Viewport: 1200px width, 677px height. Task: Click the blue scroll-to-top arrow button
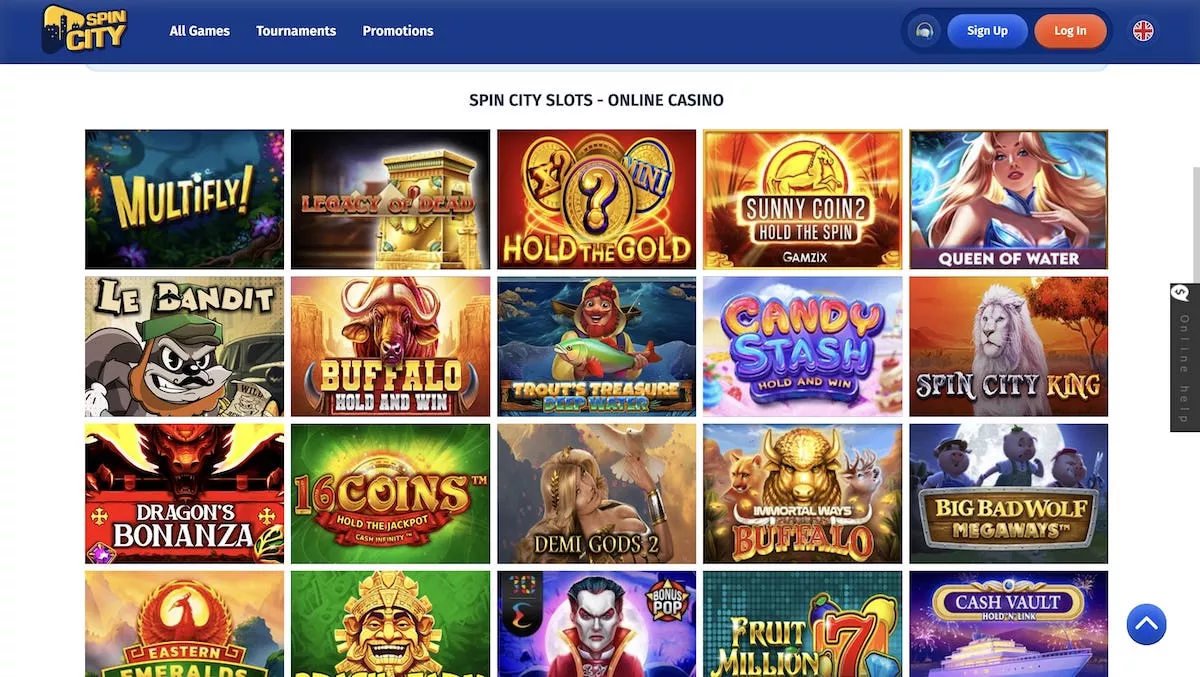(x=1147, y=625)
